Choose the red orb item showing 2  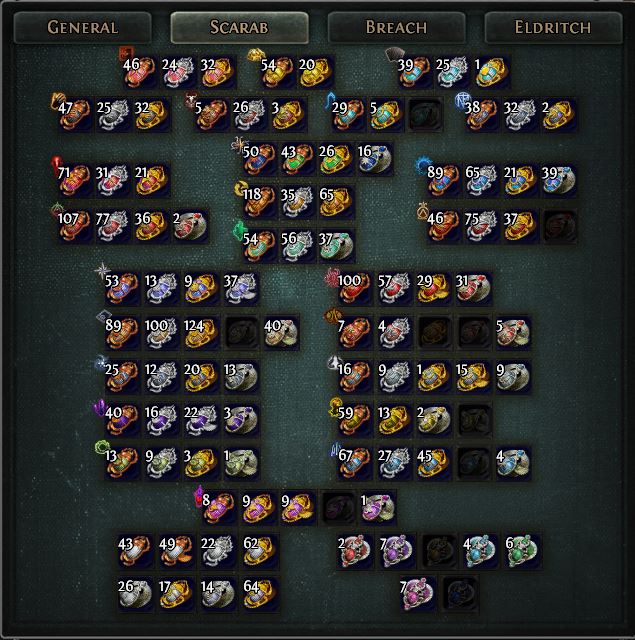[x=355, y=551]
